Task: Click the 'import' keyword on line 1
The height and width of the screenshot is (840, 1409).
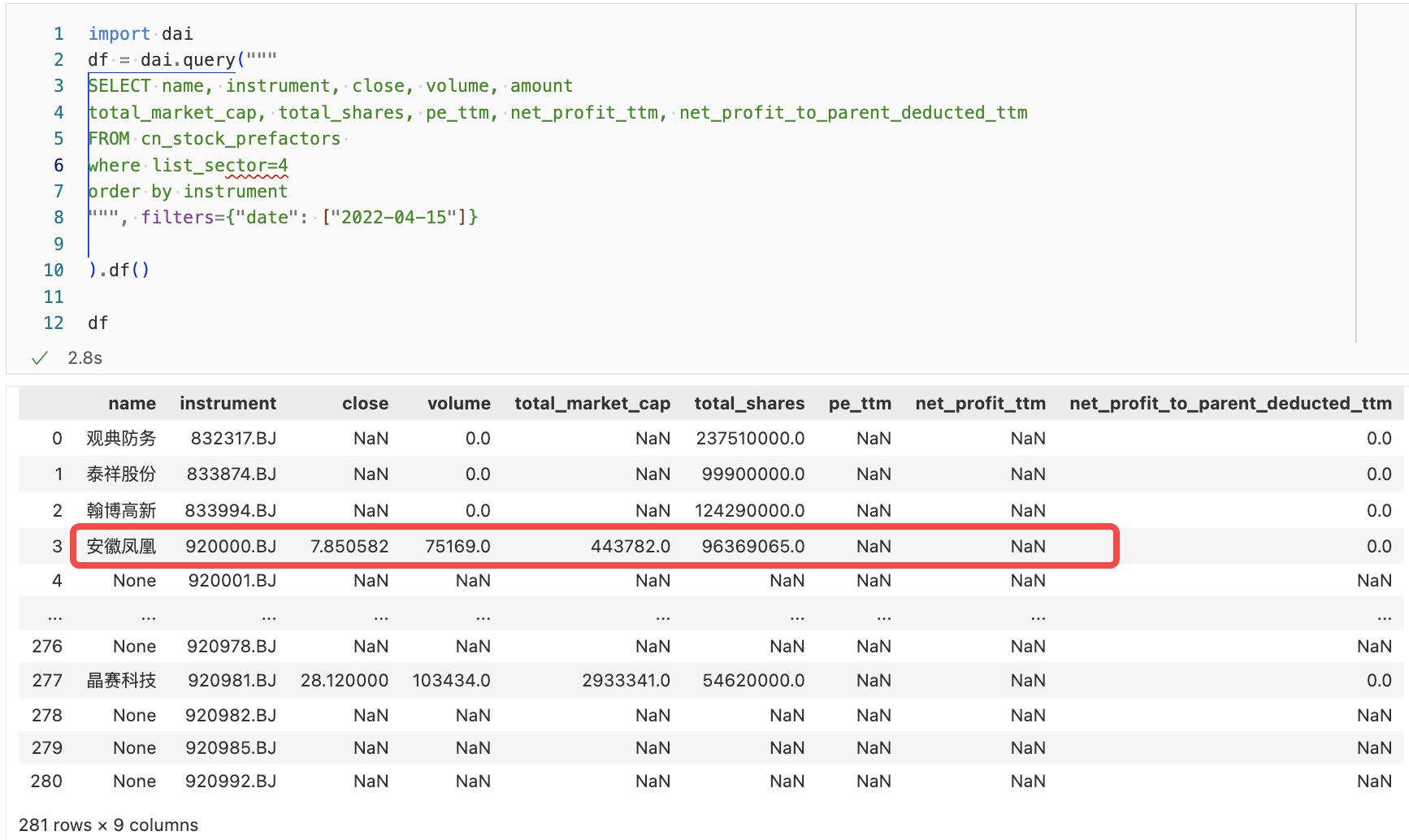Action: click(x=119, y=34)
